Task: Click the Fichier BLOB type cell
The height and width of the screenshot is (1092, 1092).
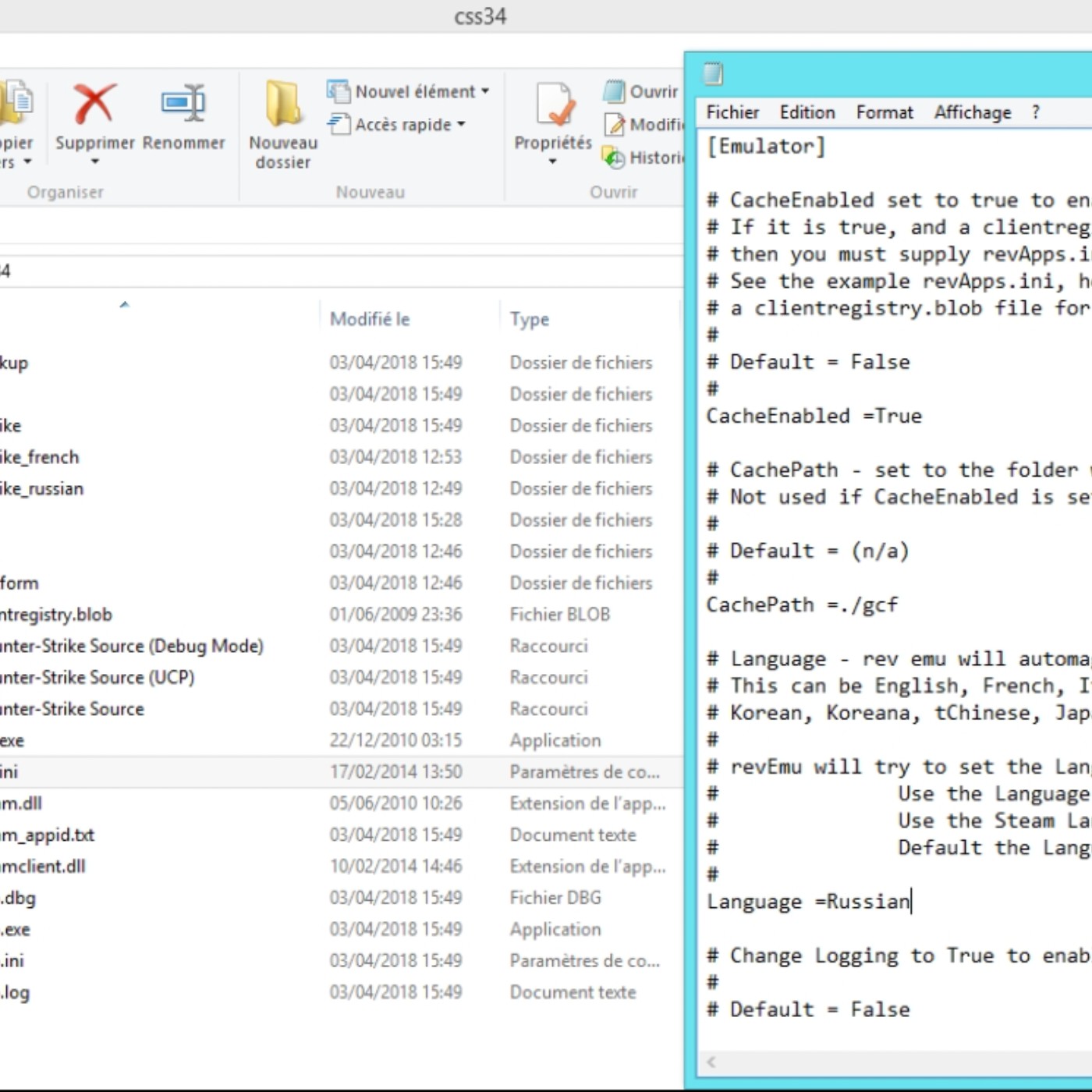Action: [559, 615]
